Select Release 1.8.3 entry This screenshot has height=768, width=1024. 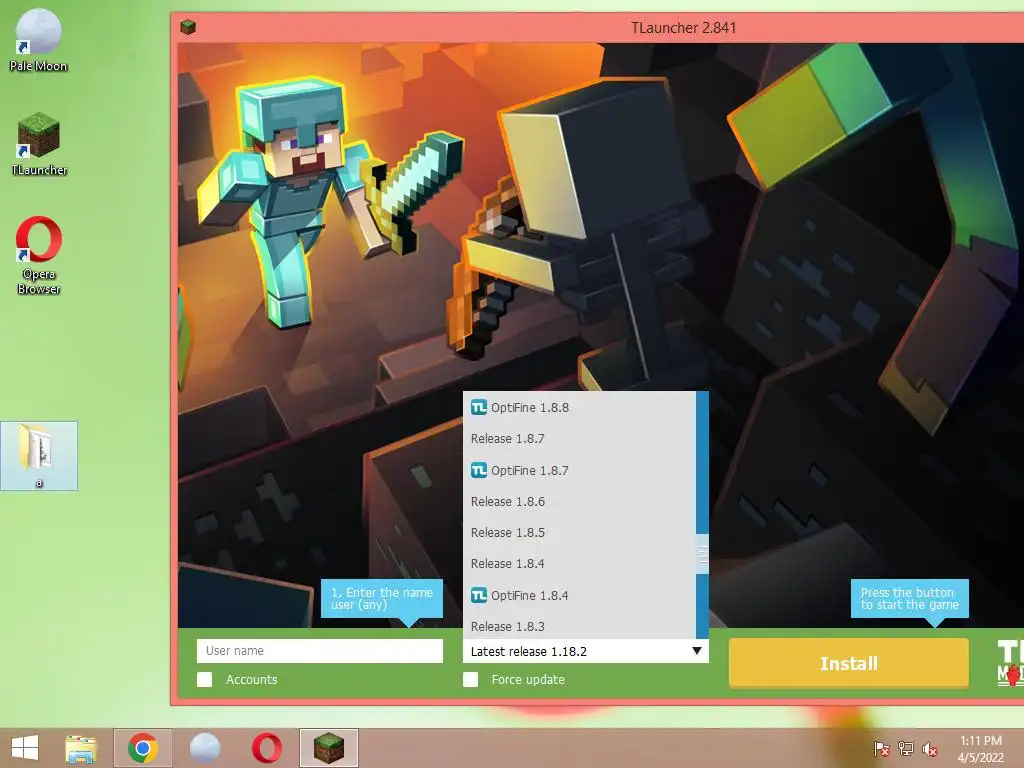tap(579, 626)
